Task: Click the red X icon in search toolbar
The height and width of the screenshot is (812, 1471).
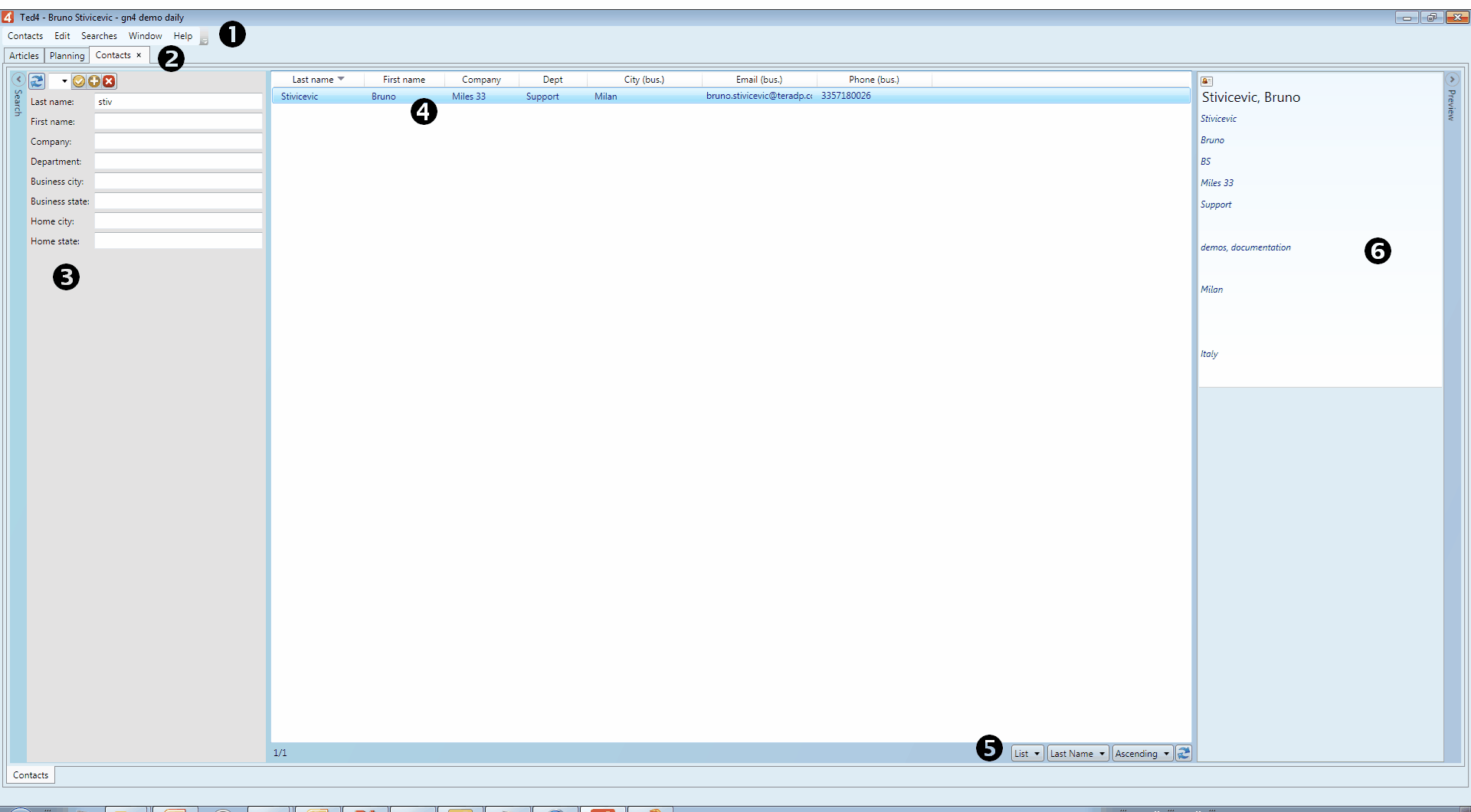Action: (x=110, y=81)
